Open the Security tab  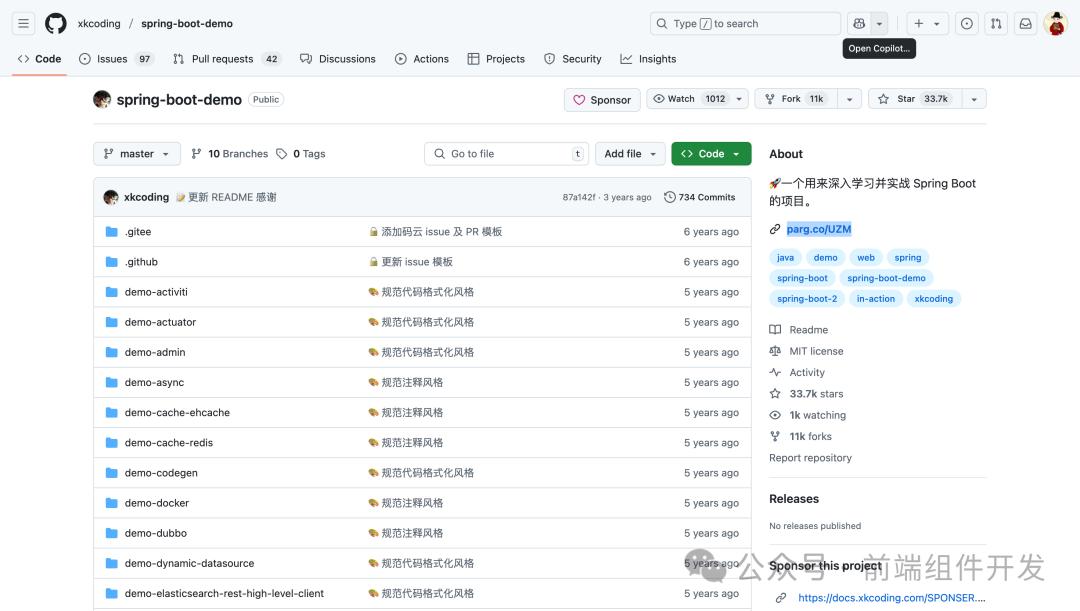pyautogui.click(x=573, y=59)
